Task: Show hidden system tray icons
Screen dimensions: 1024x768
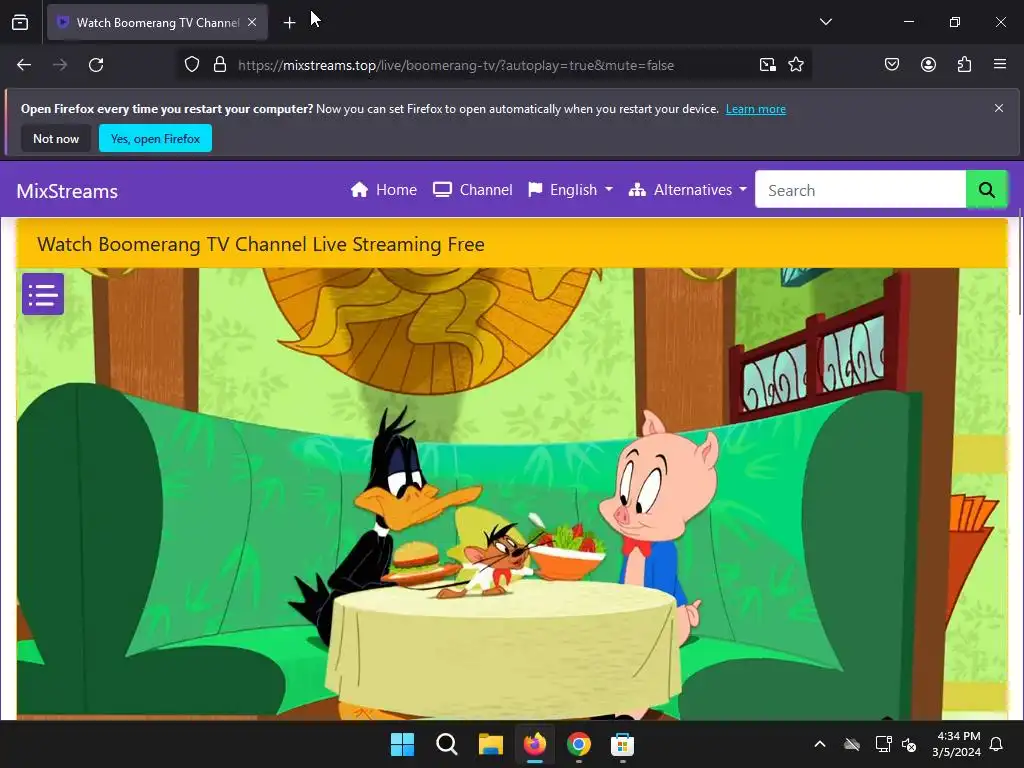Action: pyautogui.click(x=820, y=744)
